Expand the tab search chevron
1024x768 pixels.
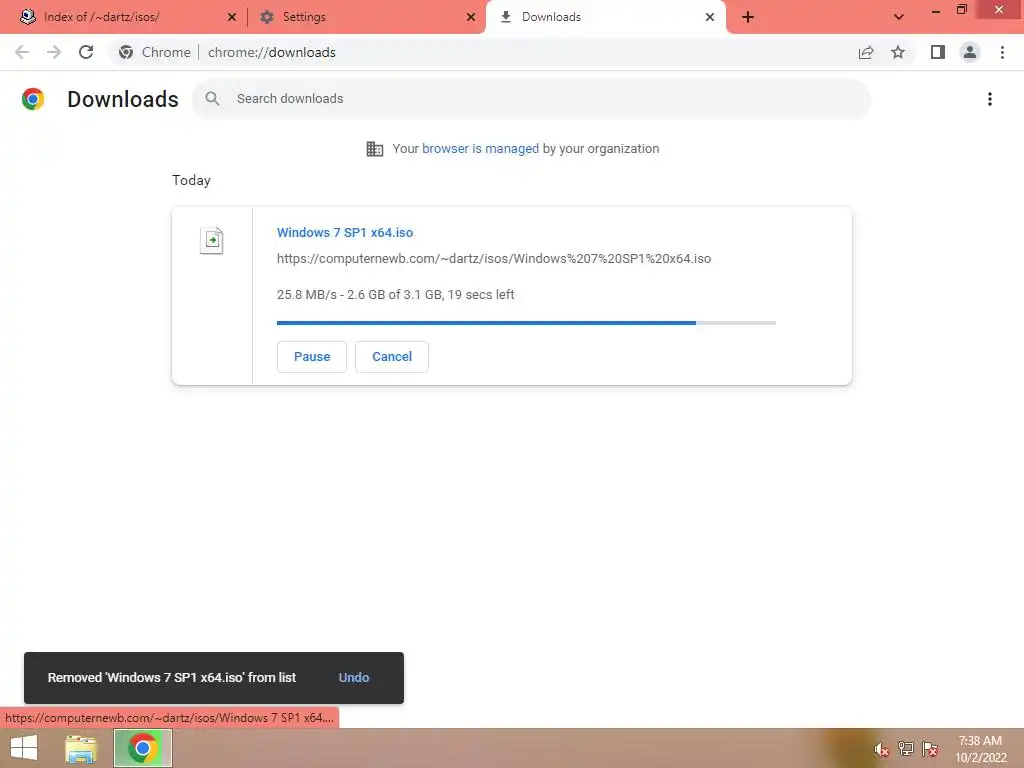(x=899, y=17)
